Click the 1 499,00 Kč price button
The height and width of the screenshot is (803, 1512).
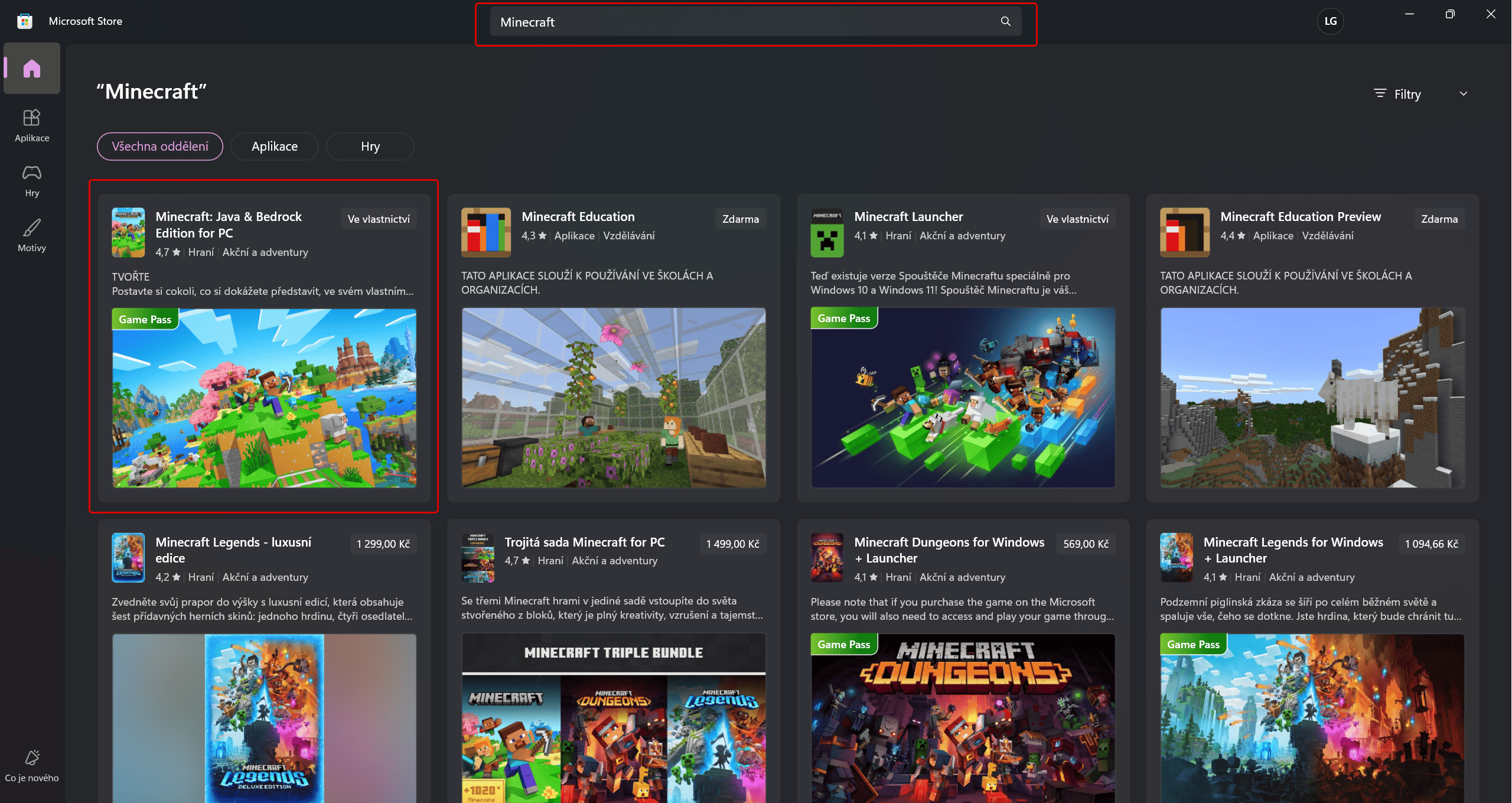coord(733,544)
